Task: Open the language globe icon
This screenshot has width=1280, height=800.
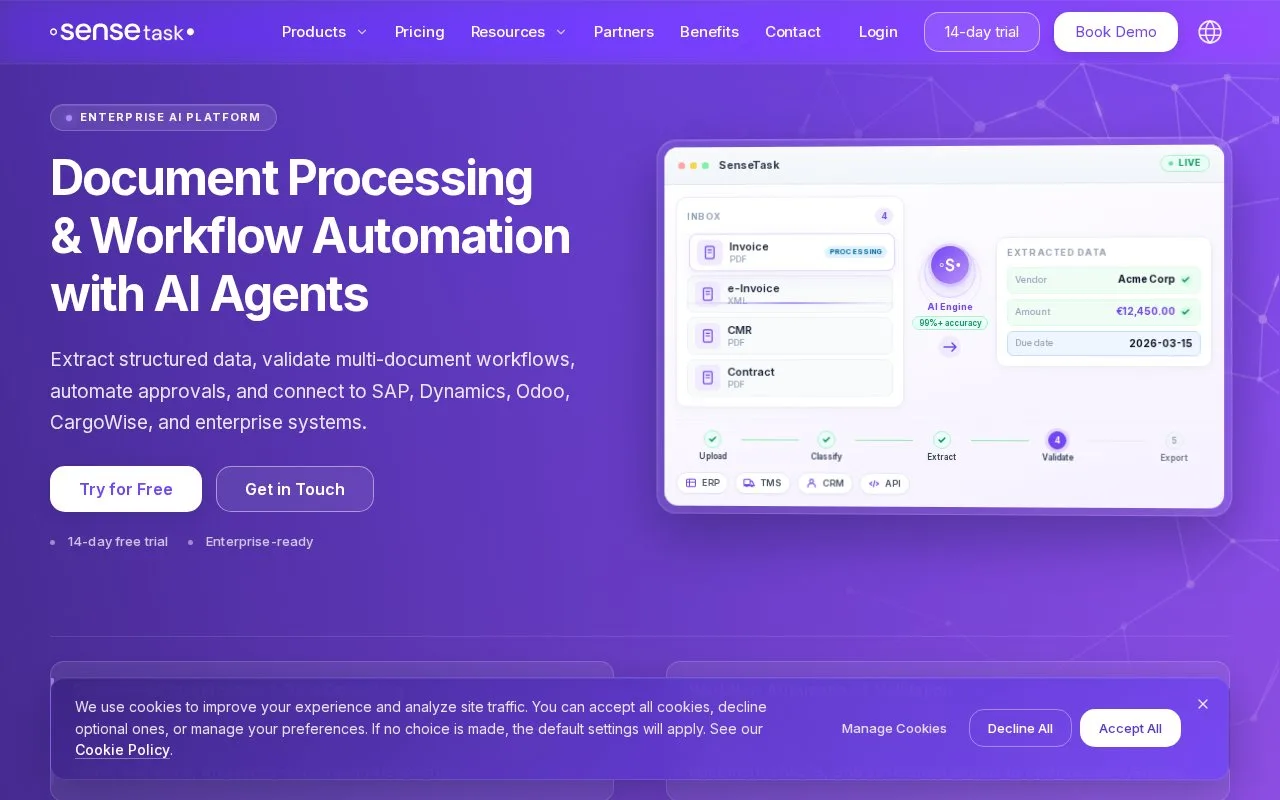Action: pos(1210,32)
